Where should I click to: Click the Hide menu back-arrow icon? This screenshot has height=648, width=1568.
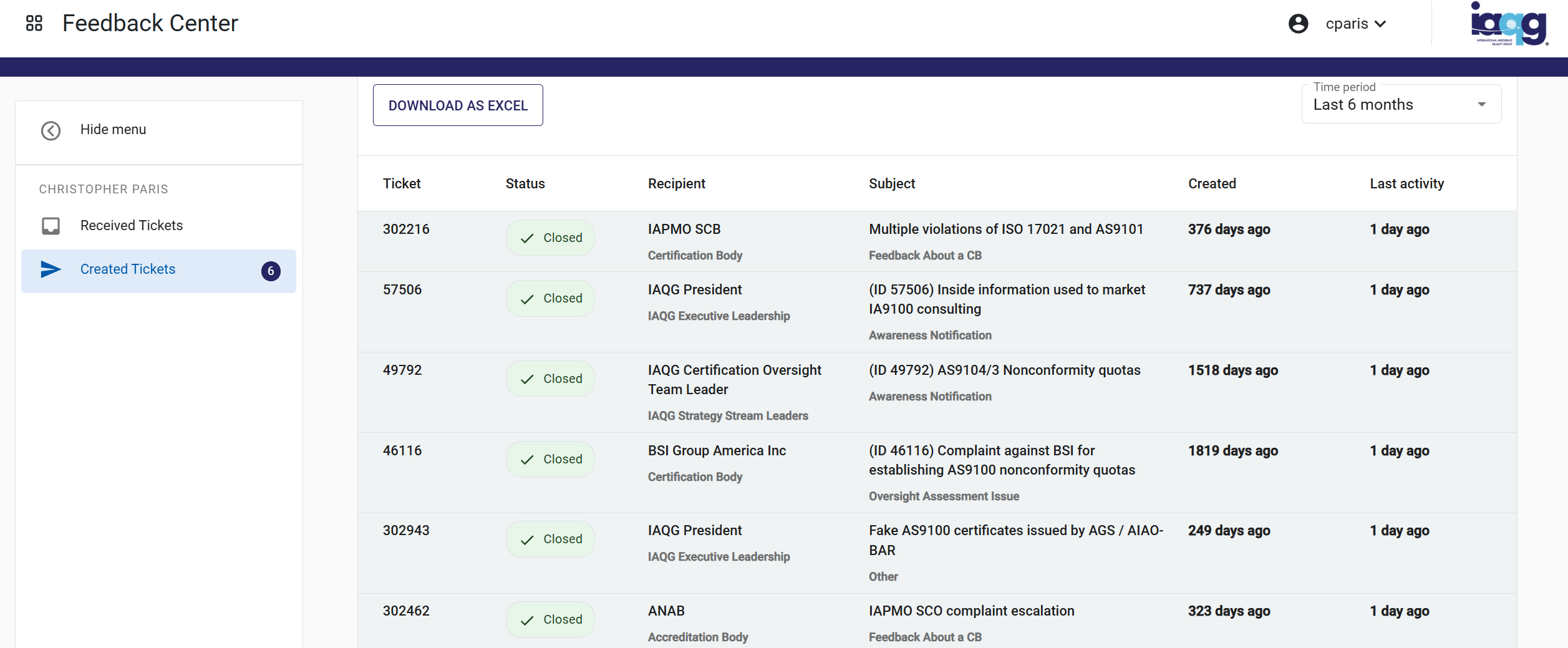[51, 130]
